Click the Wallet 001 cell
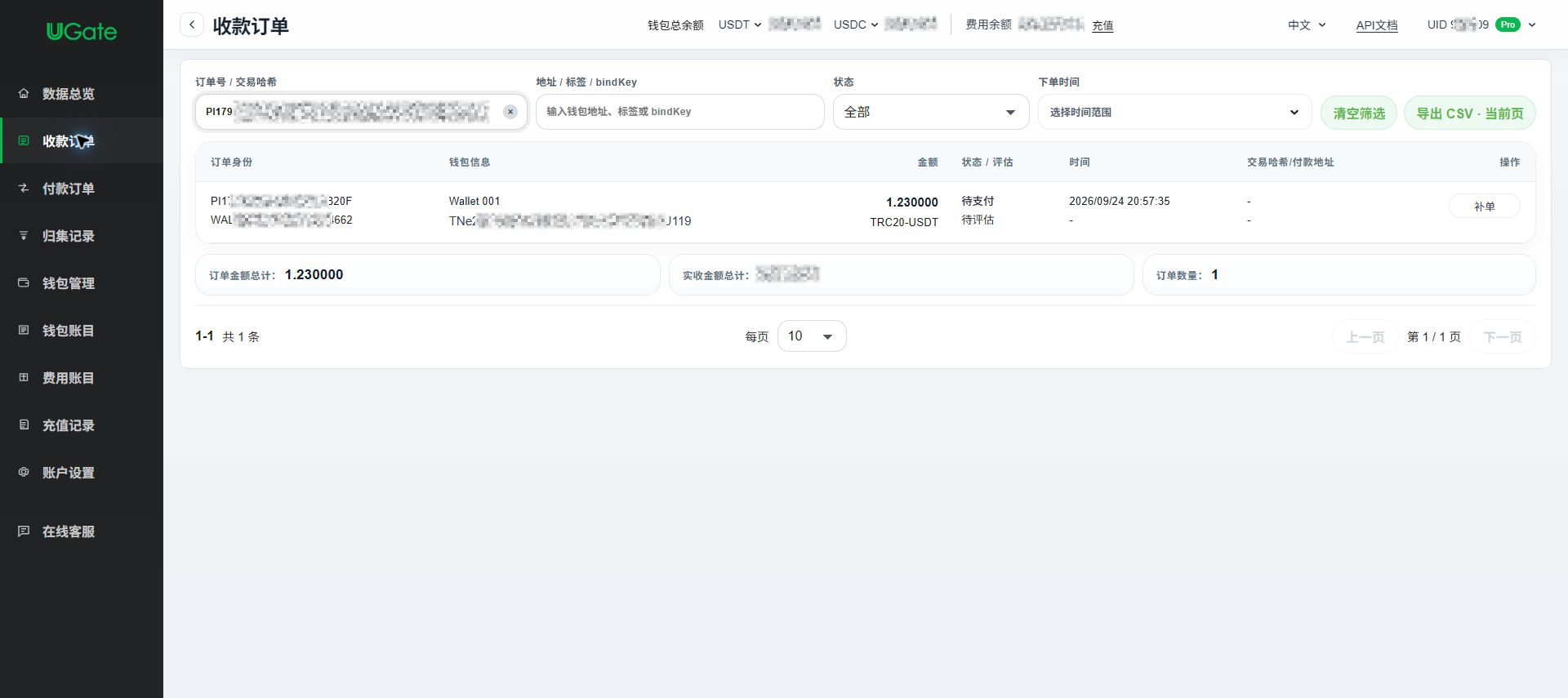This screenshot has height=698, width=1568. 474,201
